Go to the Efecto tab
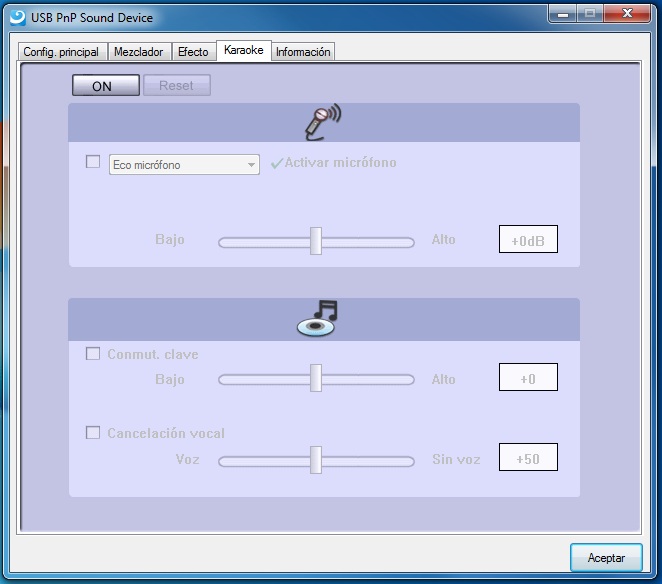The height and width of the screenshot is (584, 662). coord(193,52)
